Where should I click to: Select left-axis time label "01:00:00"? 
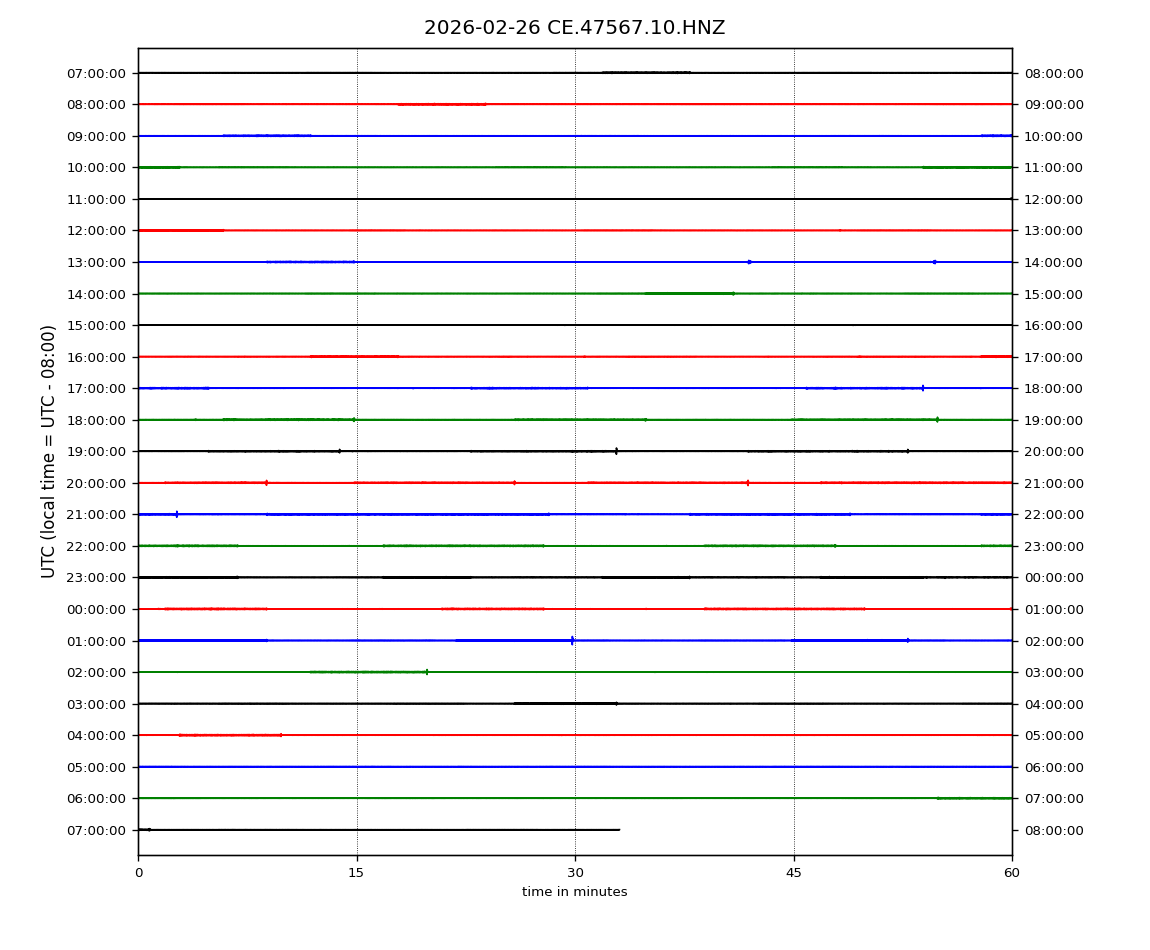coord(96,641)
